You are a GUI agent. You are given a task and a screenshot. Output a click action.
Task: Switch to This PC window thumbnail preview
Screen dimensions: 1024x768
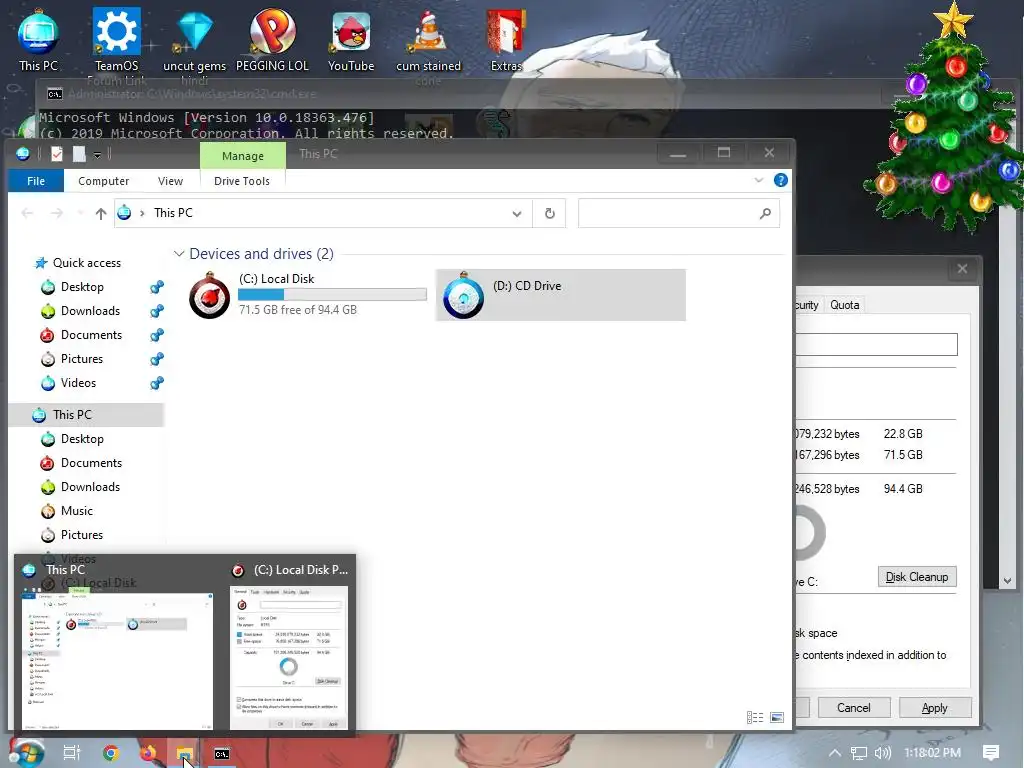pyautogui.click(x=118, y=660)
